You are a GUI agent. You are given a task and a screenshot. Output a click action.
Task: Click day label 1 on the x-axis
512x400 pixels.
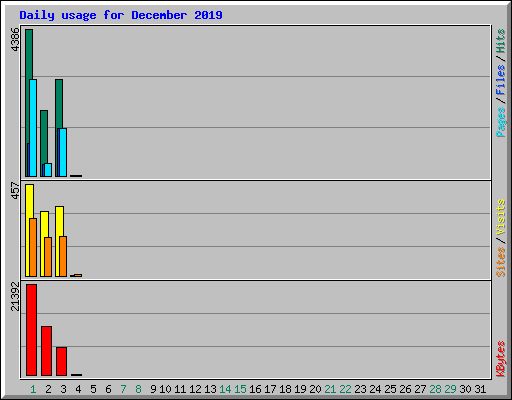[x=33, y=389]
